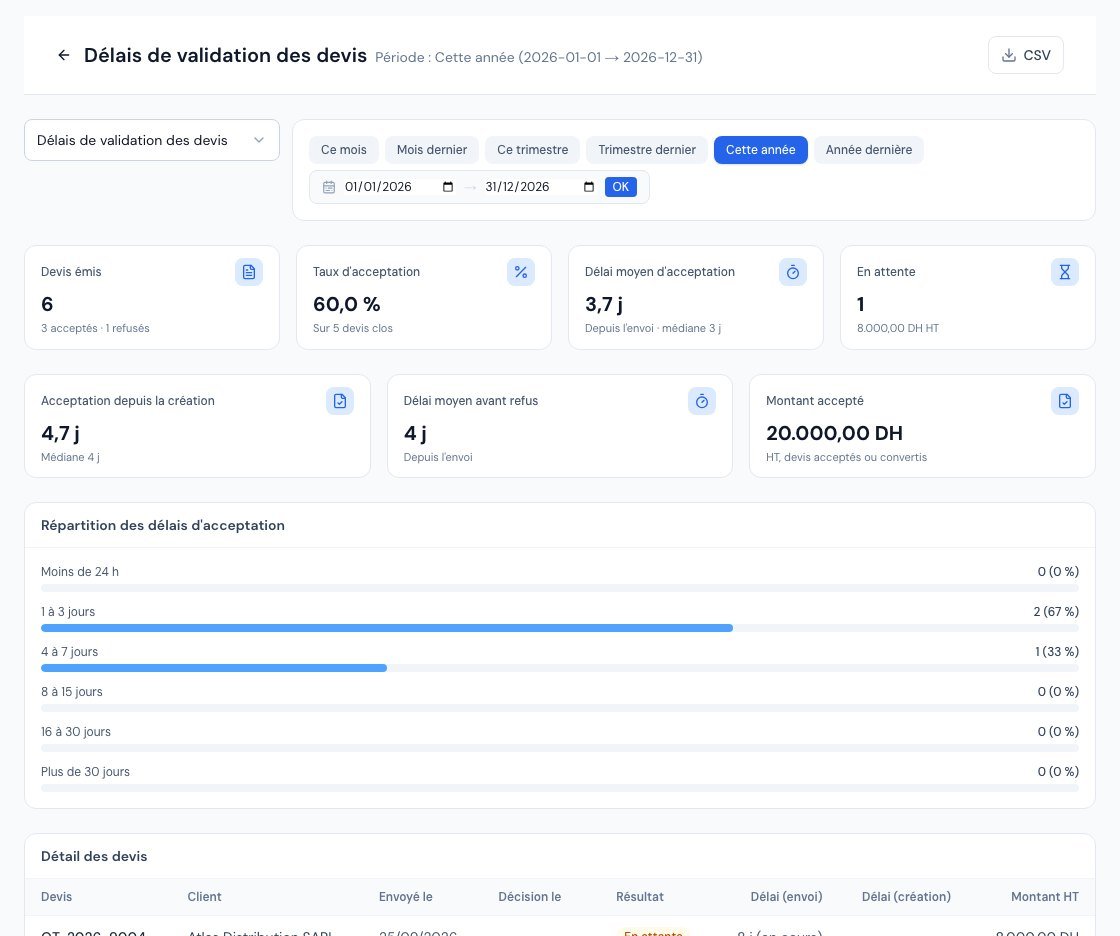Viewport: 1120px width, 936px height.
Task: Click the 3,7 j average delay value
Action: [x=604, y=304]
